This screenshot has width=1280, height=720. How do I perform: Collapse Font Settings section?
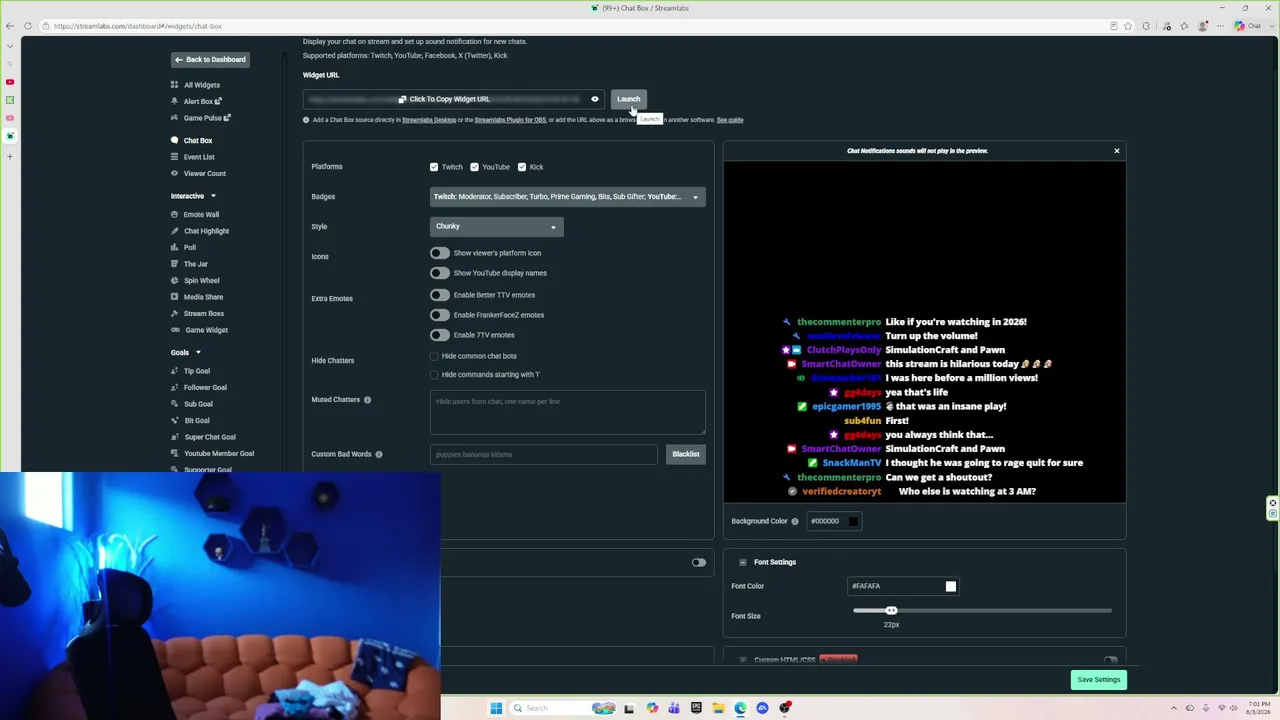[742, 562]
